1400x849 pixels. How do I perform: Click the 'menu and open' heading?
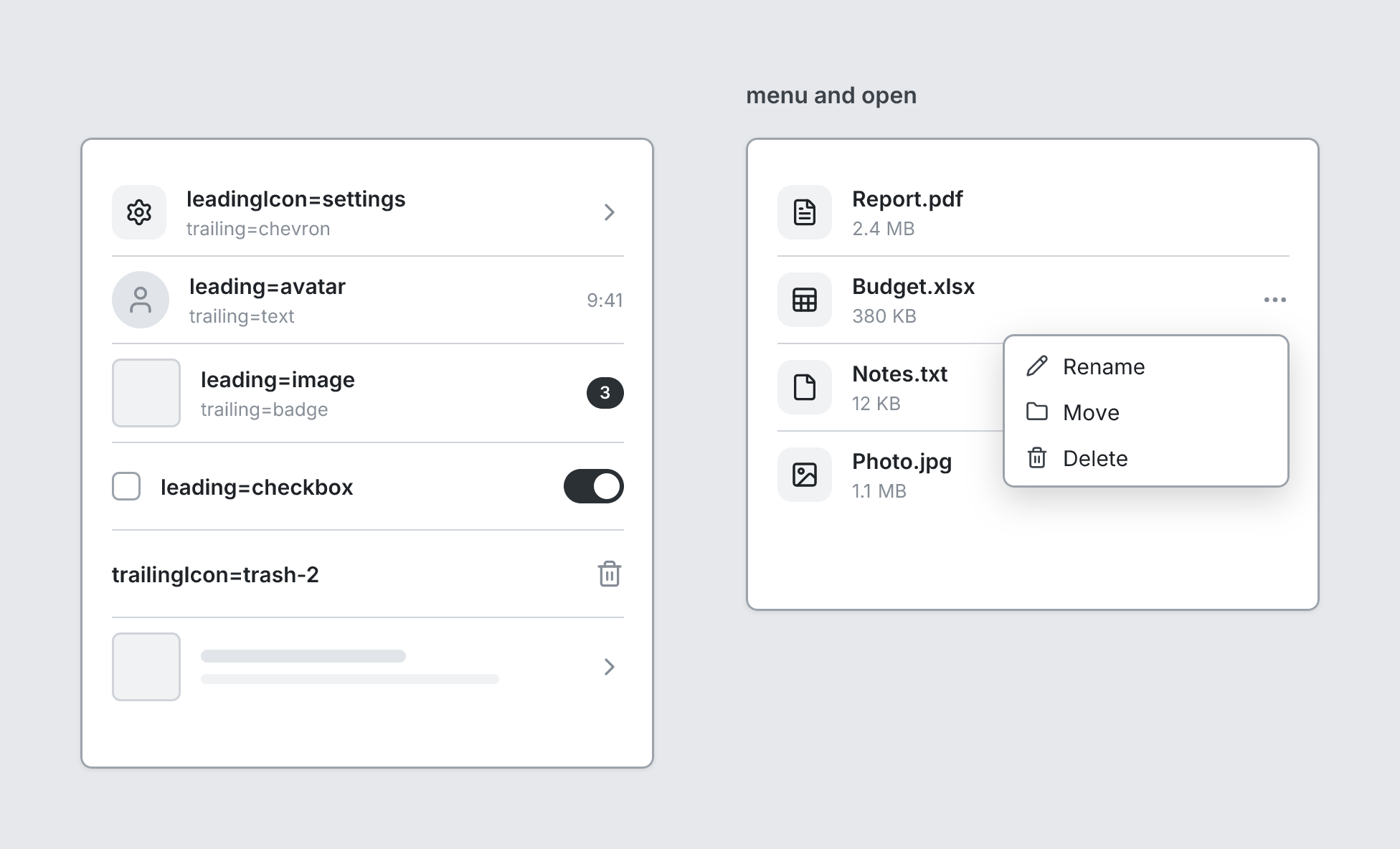(831, 95)
